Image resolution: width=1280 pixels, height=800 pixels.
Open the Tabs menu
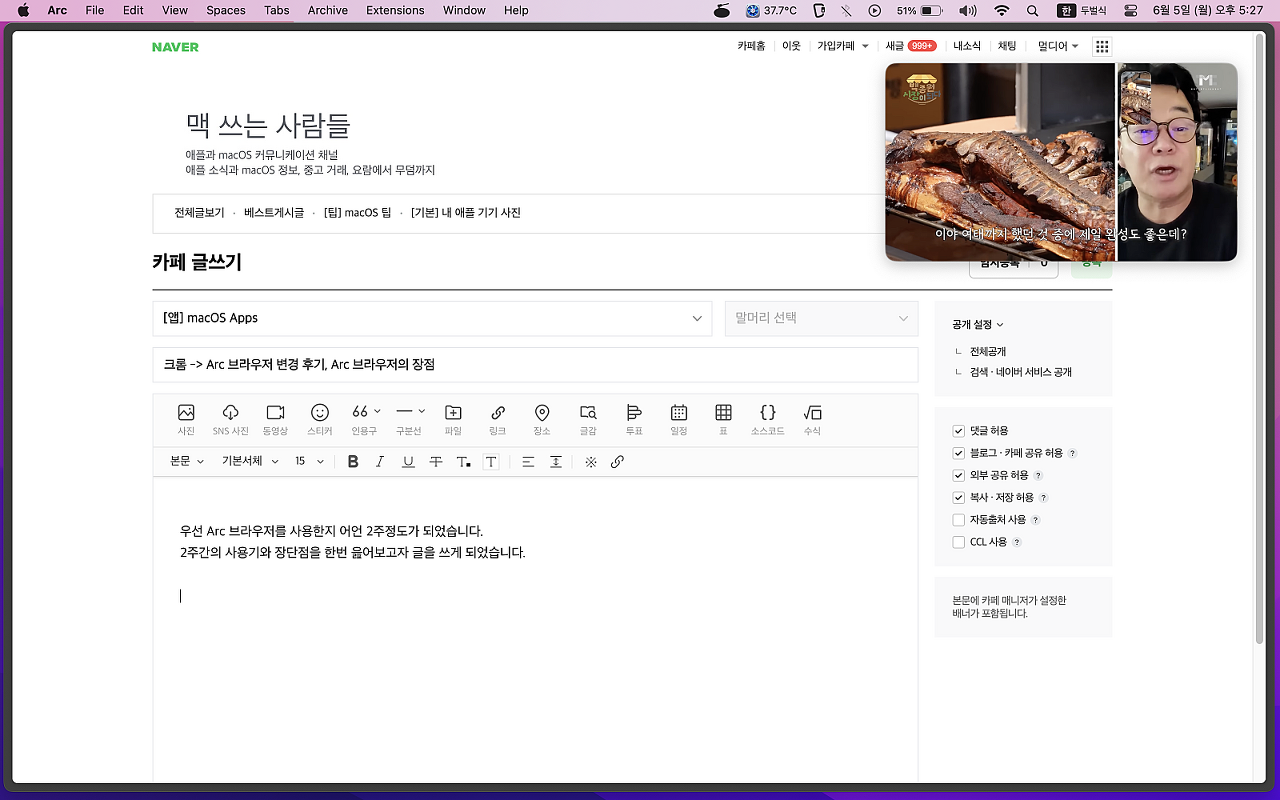[277, 10]
